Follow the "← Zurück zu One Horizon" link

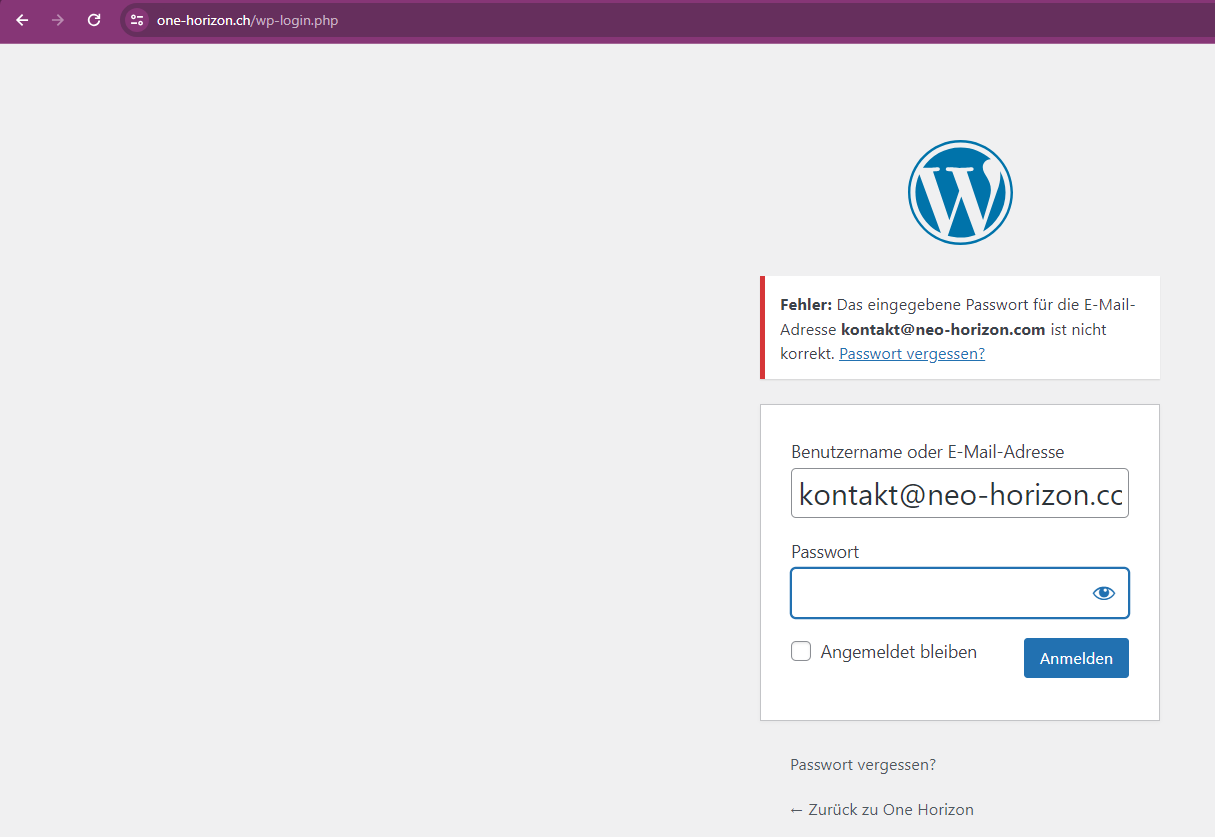(882, 810)
